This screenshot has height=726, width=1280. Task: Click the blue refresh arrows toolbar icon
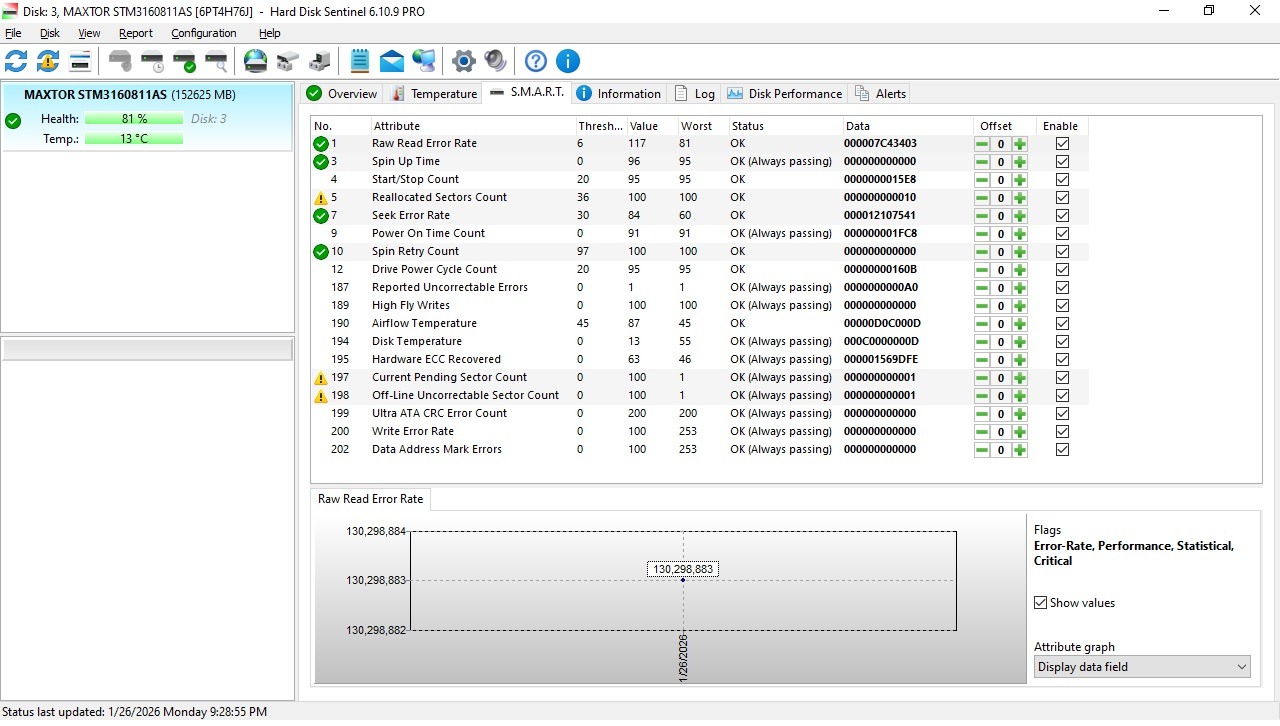[x=16, y=62]
